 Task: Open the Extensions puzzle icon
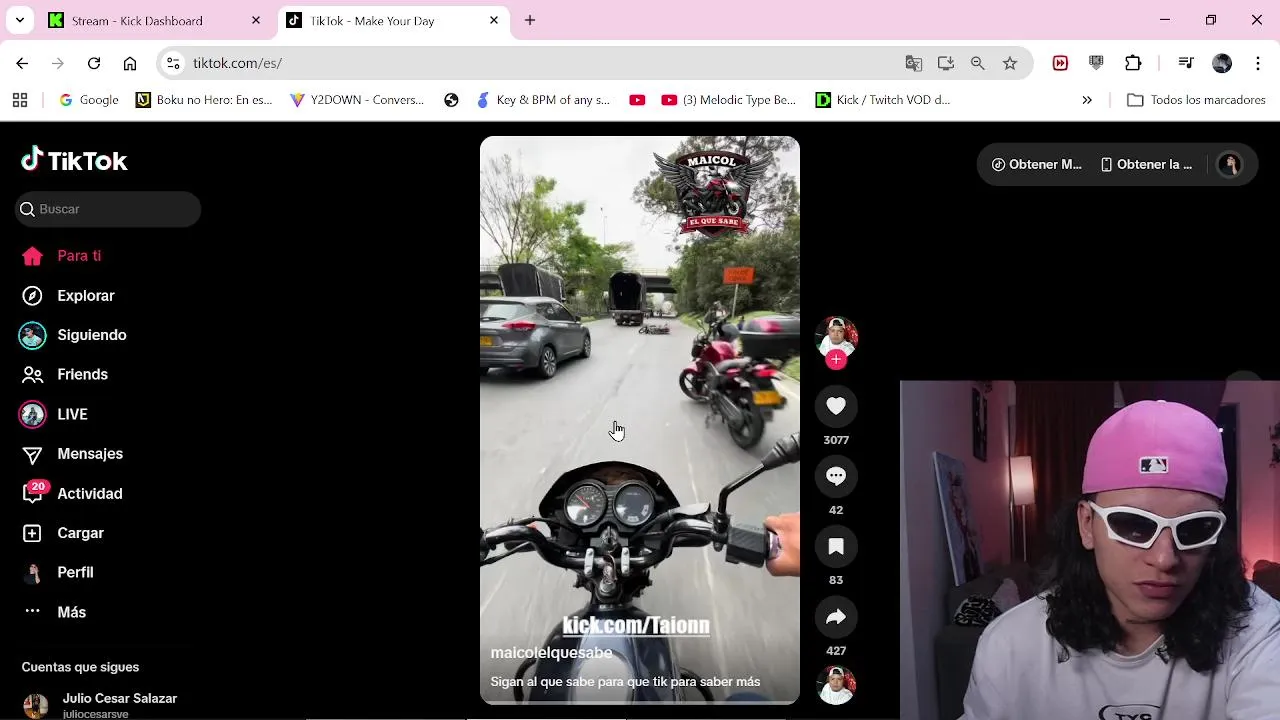coord(1133,63)
